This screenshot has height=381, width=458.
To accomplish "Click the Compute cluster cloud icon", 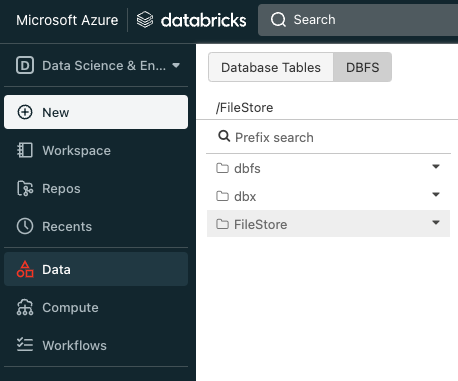I will (x=25, y=307).
